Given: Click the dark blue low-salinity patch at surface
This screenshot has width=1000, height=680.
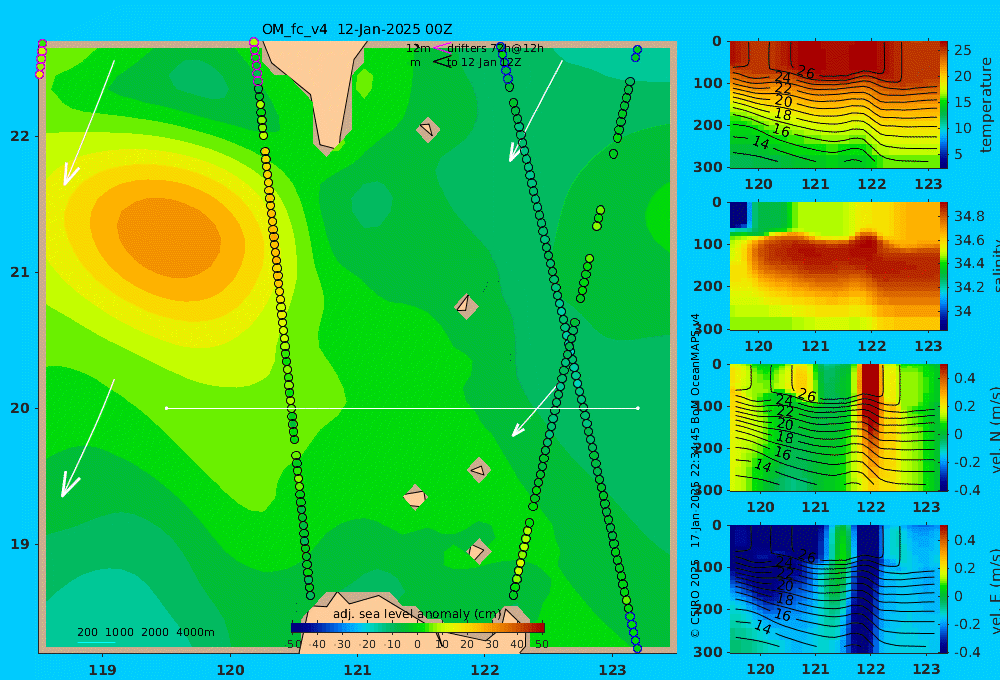Looking at the screenshot, I should (738, 215).
